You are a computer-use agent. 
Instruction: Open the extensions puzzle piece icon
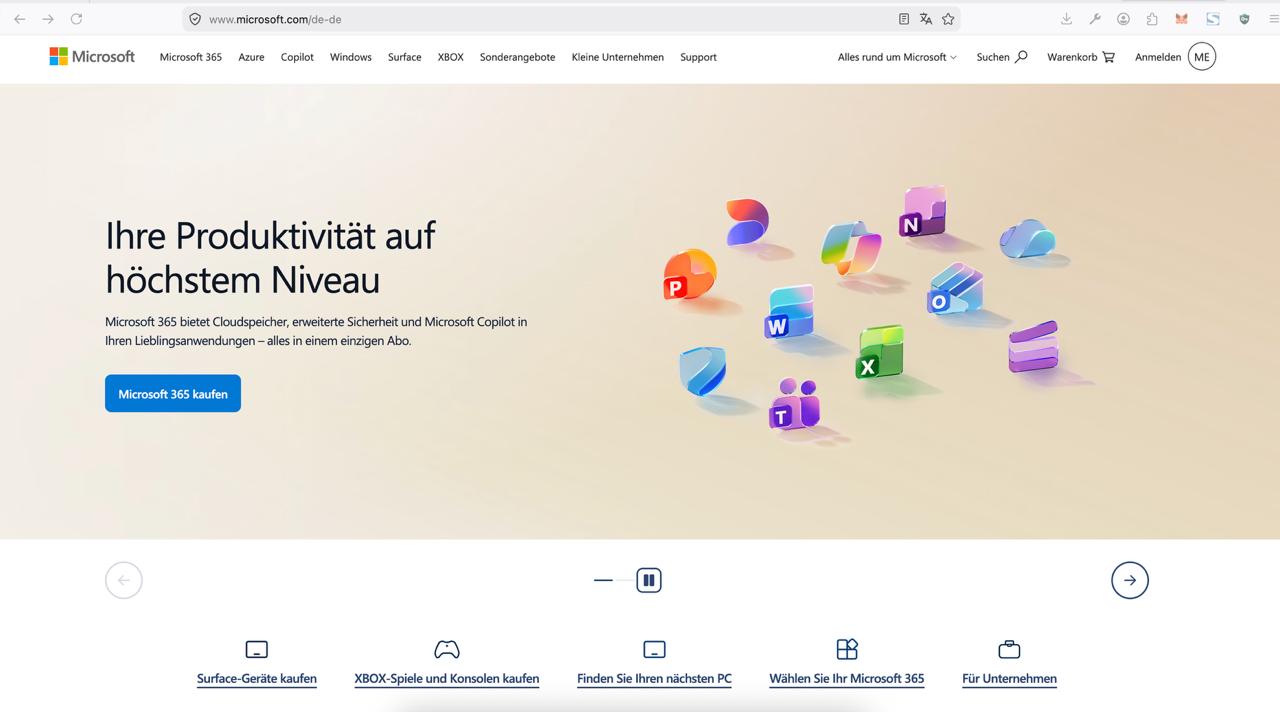tap(1152, 19)
